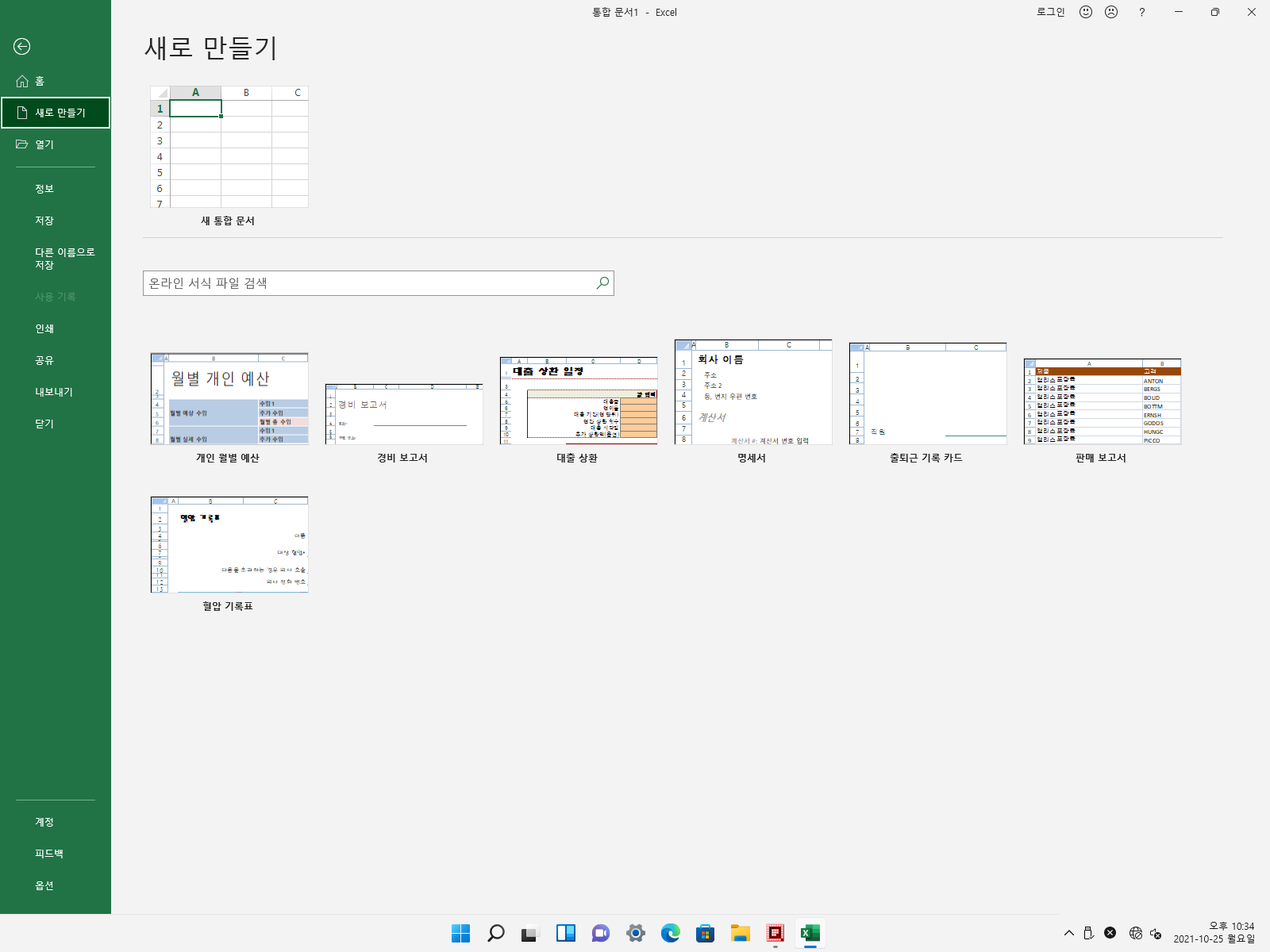This screenshot has height=952, width=1270.
Task: Open 옵션 (Options) dialog
Action: point(56,885)
